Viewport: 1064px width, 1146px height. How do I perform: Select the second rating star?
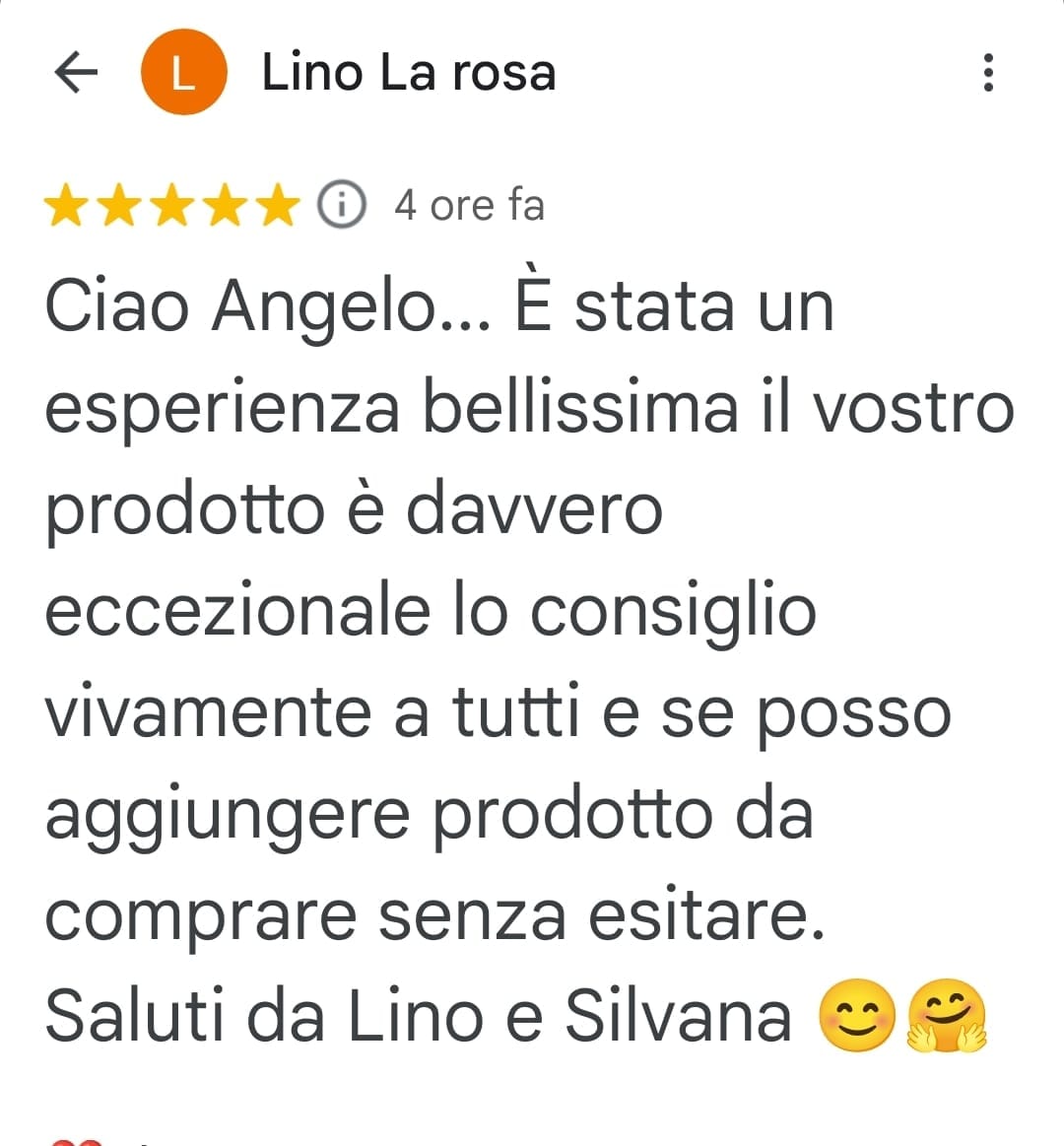point(119,205)
